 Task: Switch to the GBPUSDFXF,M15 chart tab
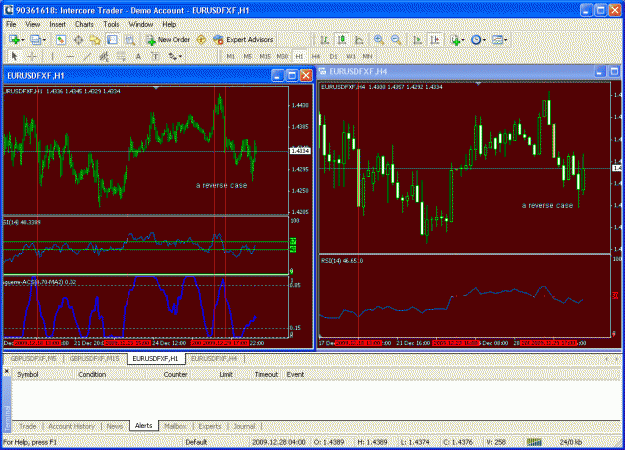click(x=94, y=359)
